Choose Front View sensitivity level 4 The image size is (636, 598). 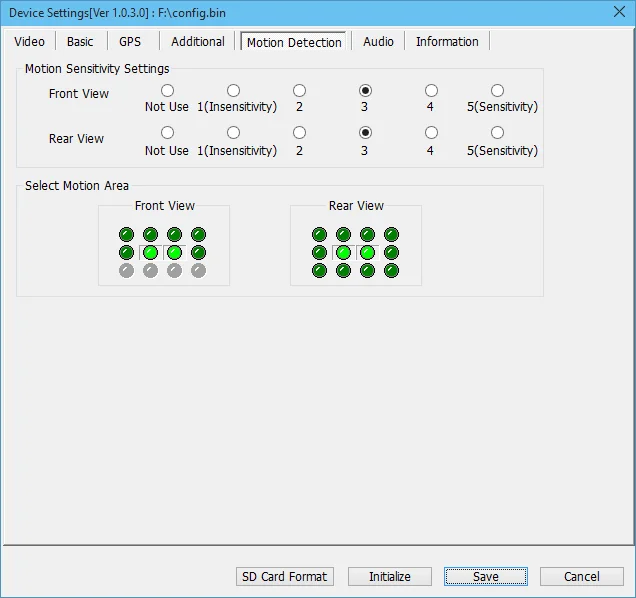[x=431, y=90]
